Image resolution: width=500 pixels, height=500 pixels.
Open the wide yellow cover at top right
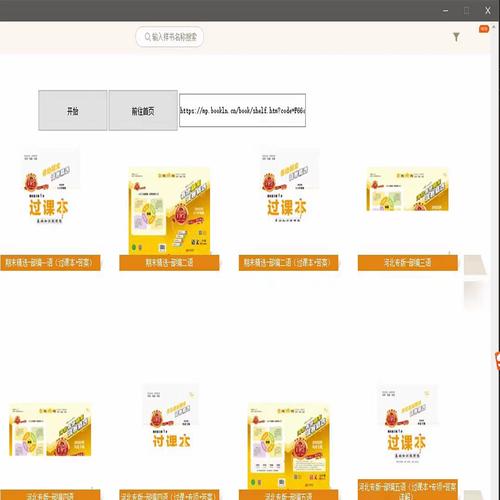click(407, 189)
